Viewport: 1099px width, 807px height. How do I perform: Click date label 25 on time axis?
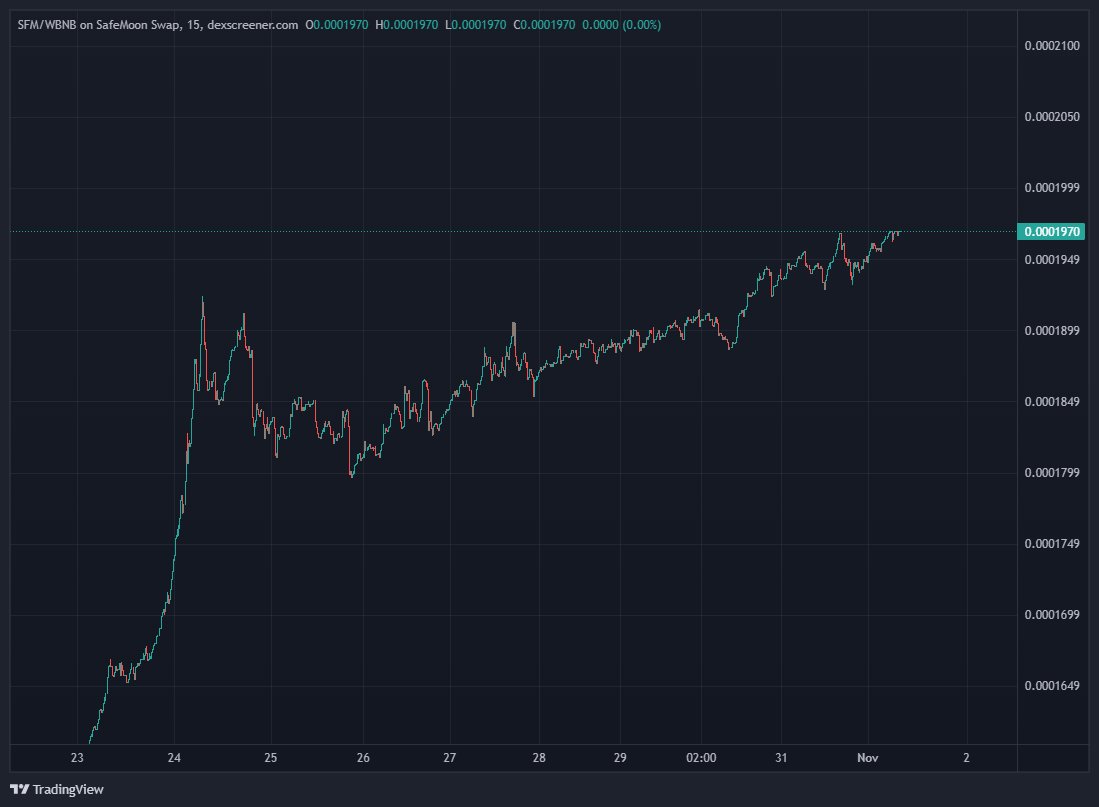point(271,757)
